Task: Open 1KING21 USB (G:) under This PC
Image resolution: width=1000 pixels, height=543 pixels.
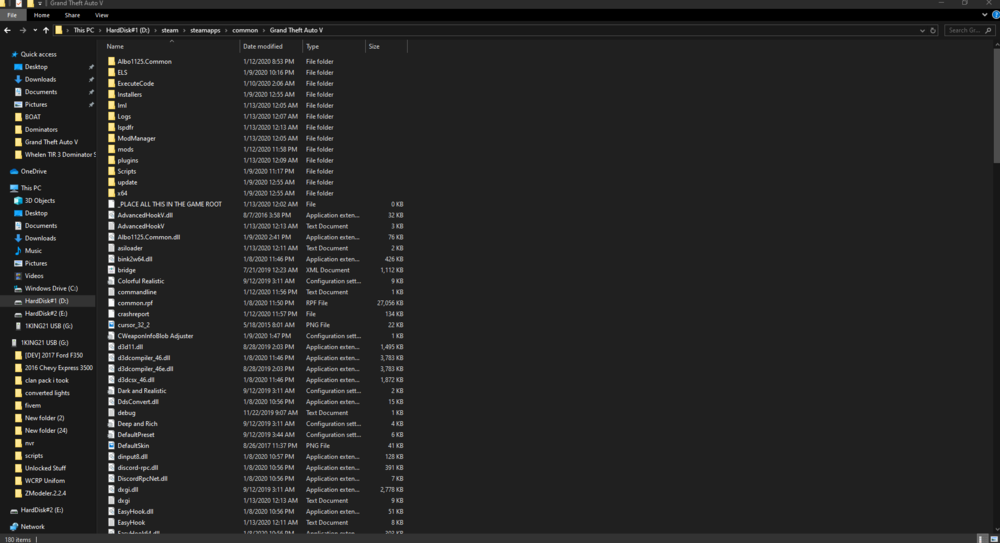Action: click(x=48, y=326)
